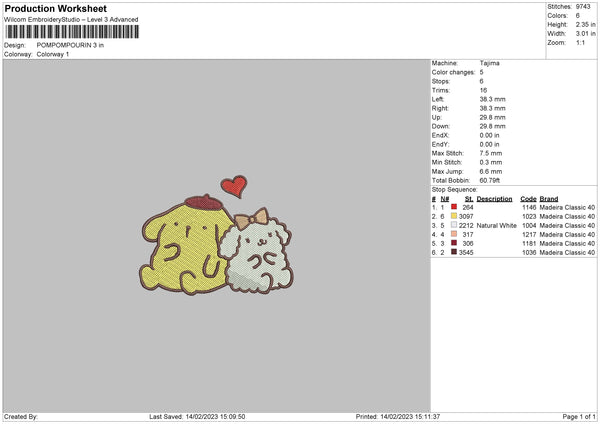Screen dimensions: 600x424
Task: Click stitch count '3545' in stop 6
Action: pyautogui.click(x=466, y=253)
